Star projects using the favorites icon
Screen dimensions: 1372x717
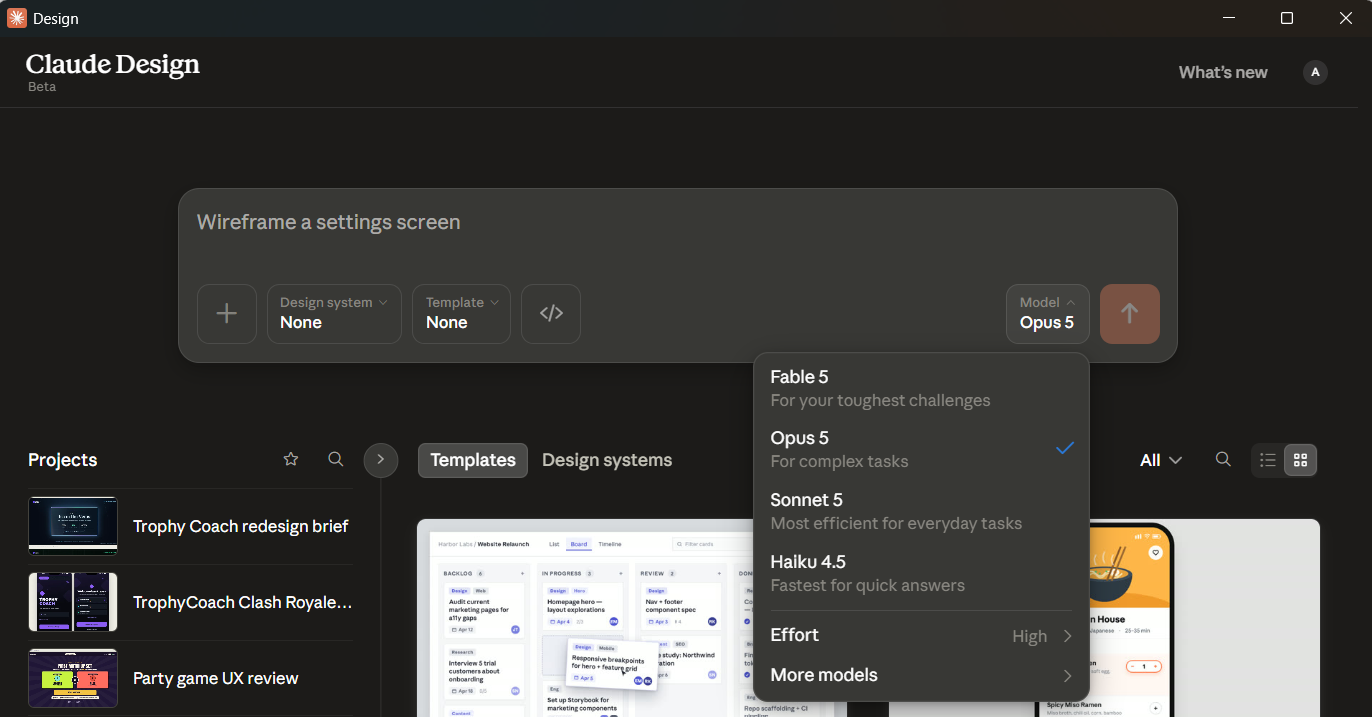[x=291, y=459]
